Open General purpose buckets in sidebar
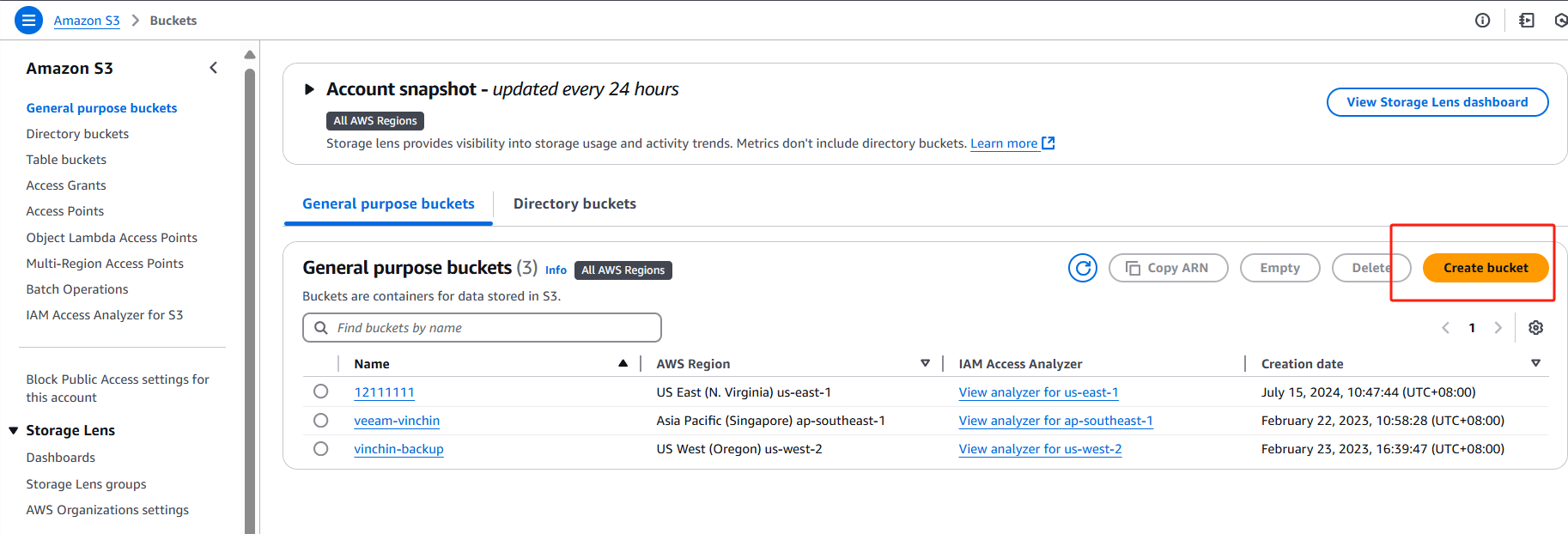This screenshot has width=1568, height=534. [x=102, y=108]
